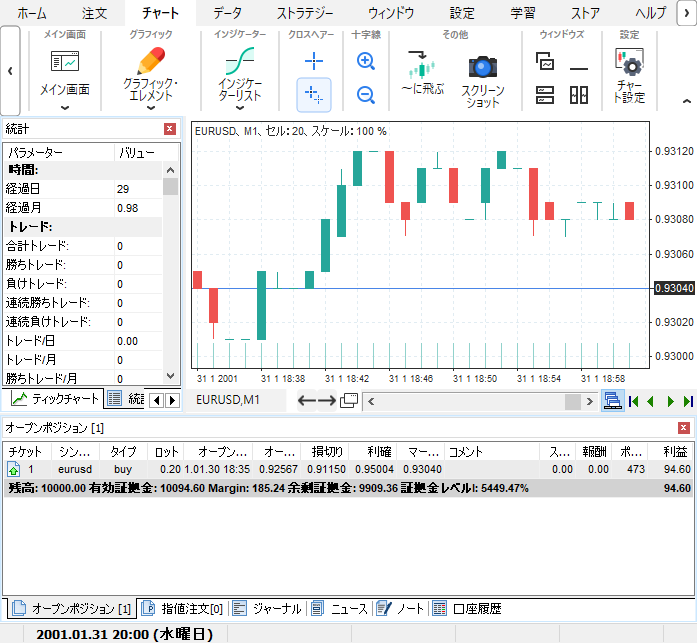Sort positions by the ロット column header
This screenshot has width=697, height=643.
(x=166, y=451)
